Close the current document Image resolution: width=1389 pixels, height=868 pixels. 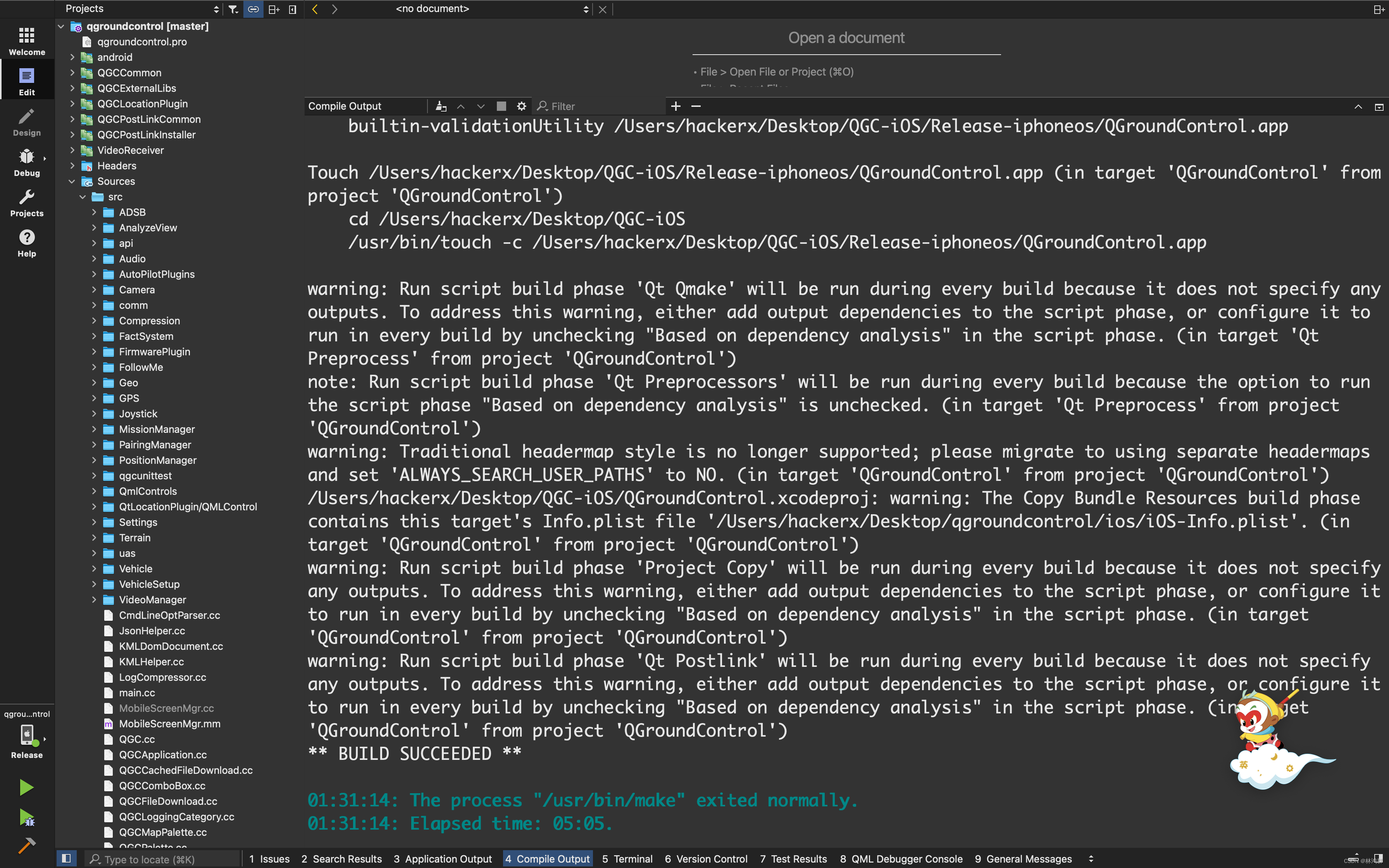[602, 9]
